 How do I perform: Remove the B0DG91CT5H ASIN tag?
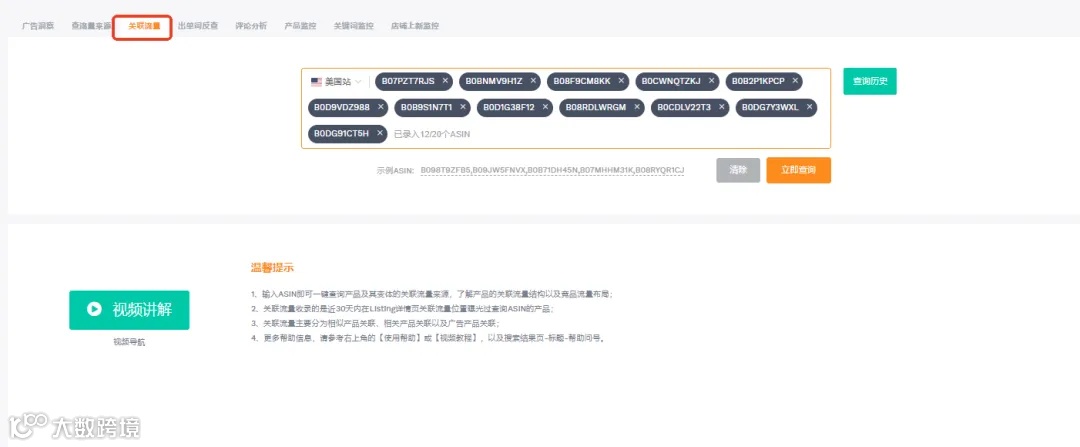coord(380,133)
